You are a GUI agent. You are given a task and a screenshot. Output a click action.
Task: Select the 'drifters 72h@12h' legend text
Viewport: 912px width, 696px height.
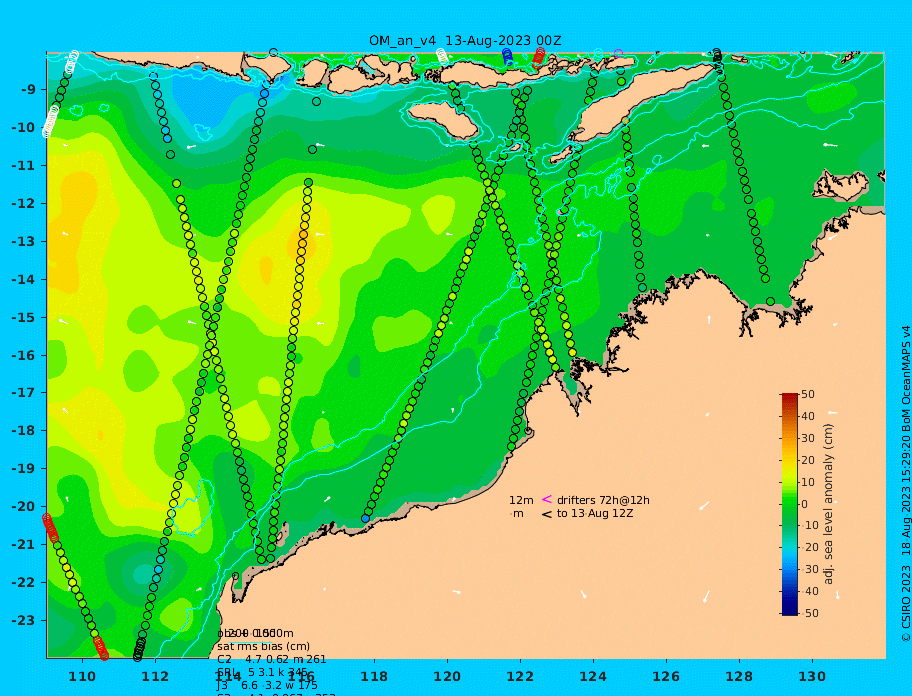603,500
